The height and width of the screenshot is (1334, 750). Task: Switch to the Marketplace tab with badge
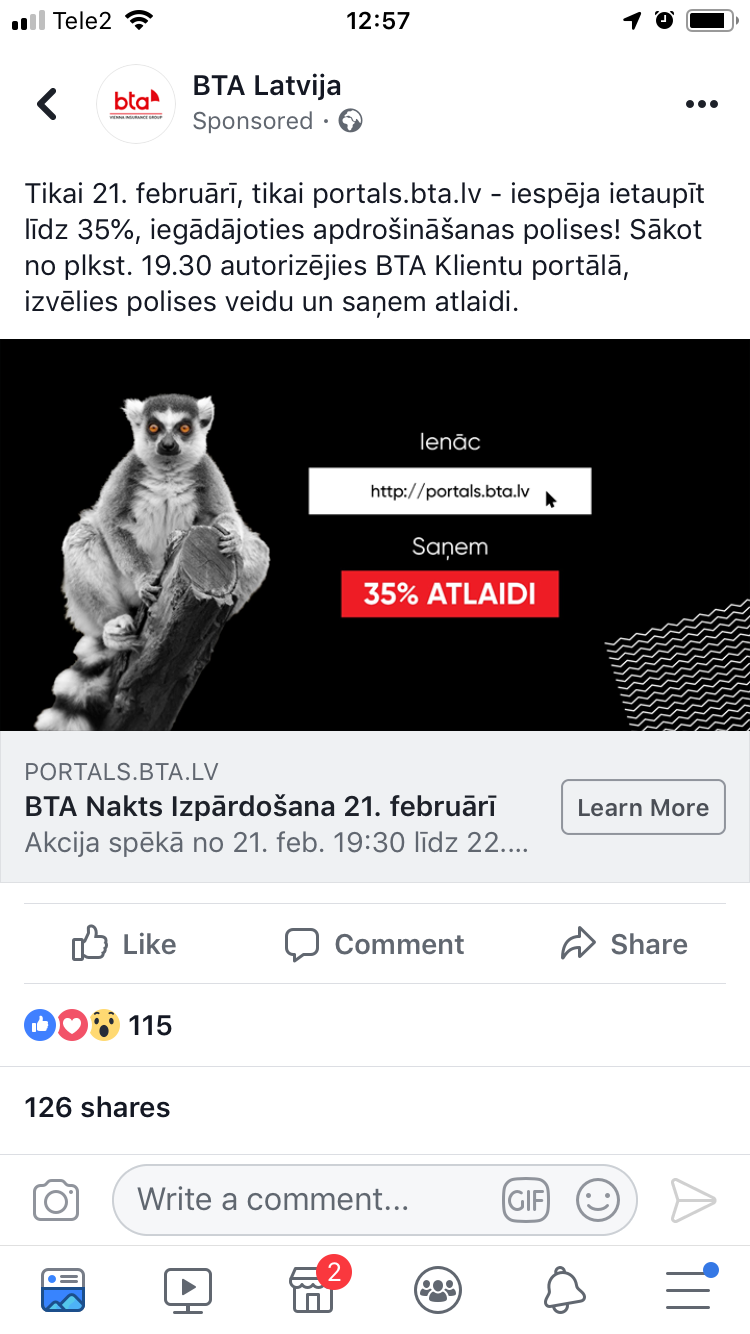pyautogui.click(x=312, y=1288)
